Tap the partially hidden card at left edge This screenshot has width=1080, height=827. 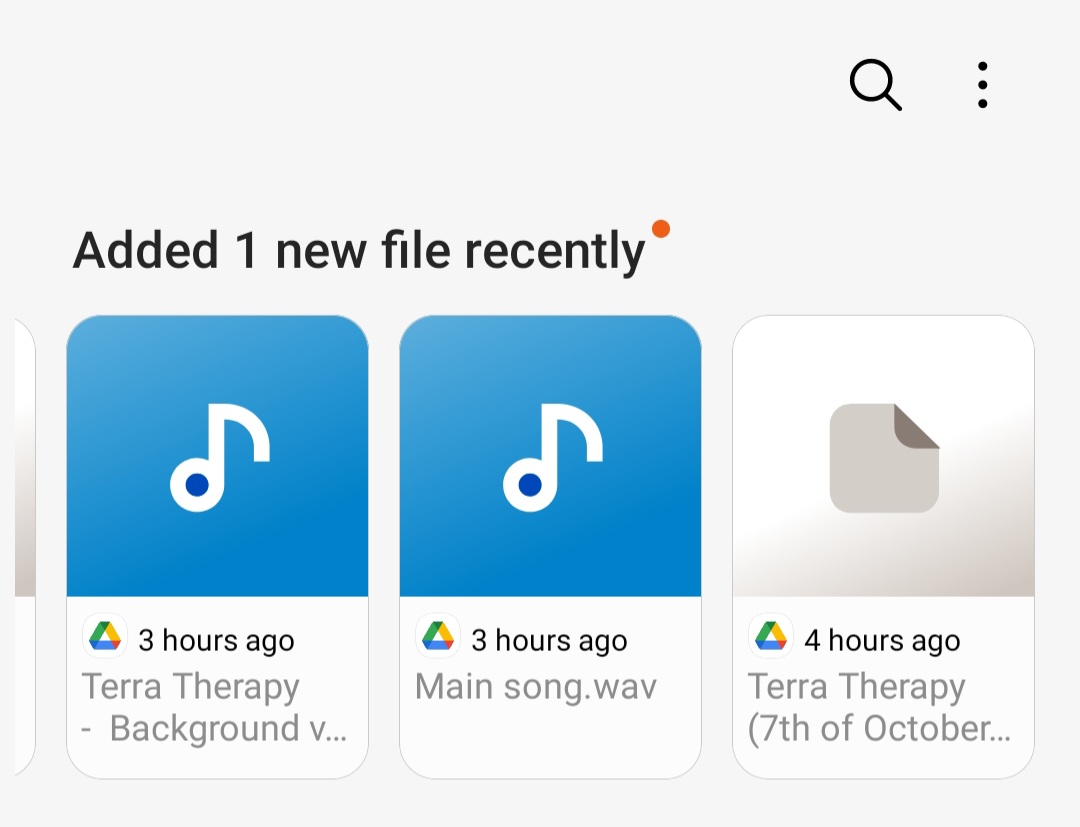24,545
